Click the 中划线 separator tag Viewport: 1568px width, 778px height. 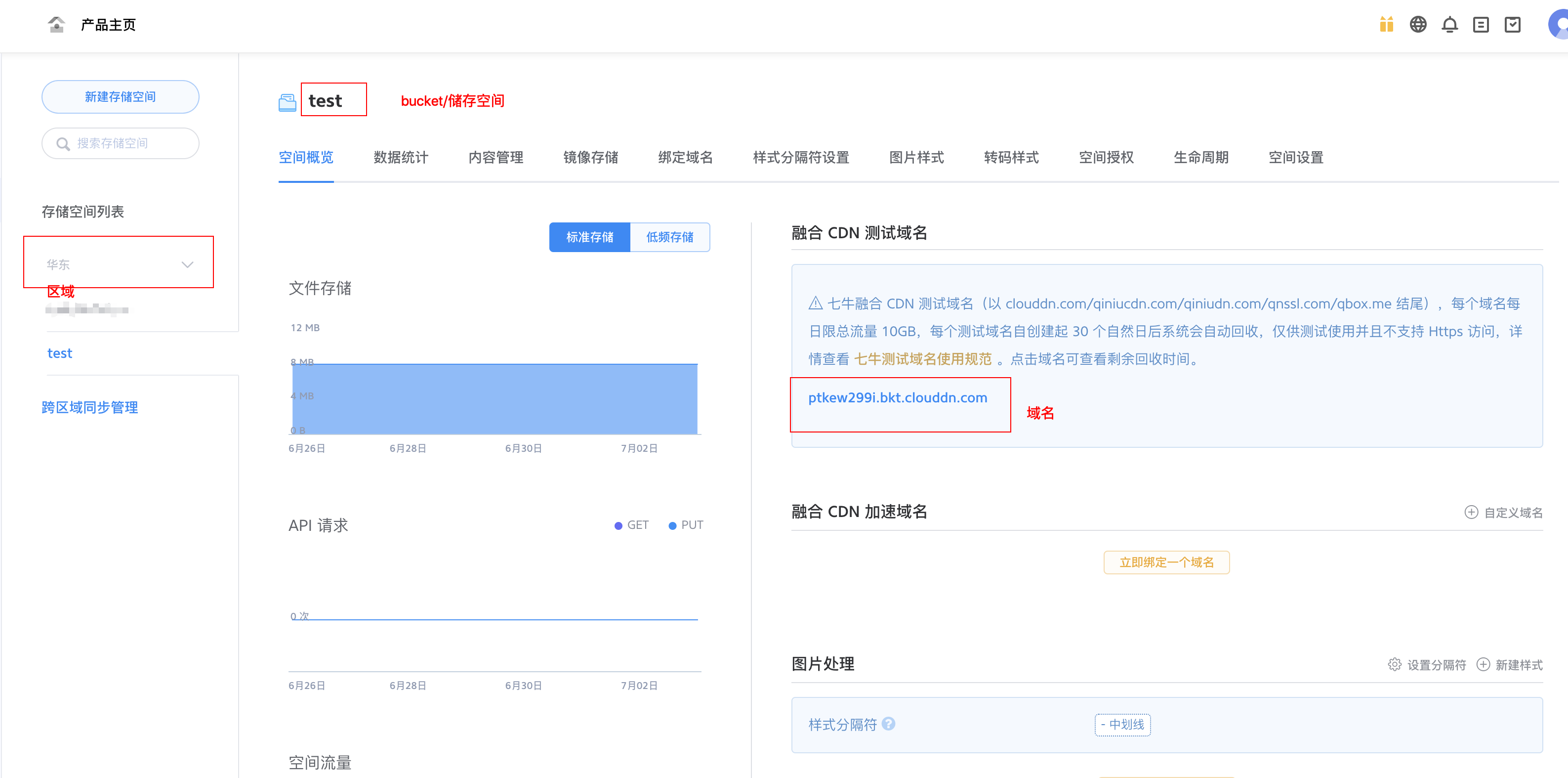coord(1122,725)
